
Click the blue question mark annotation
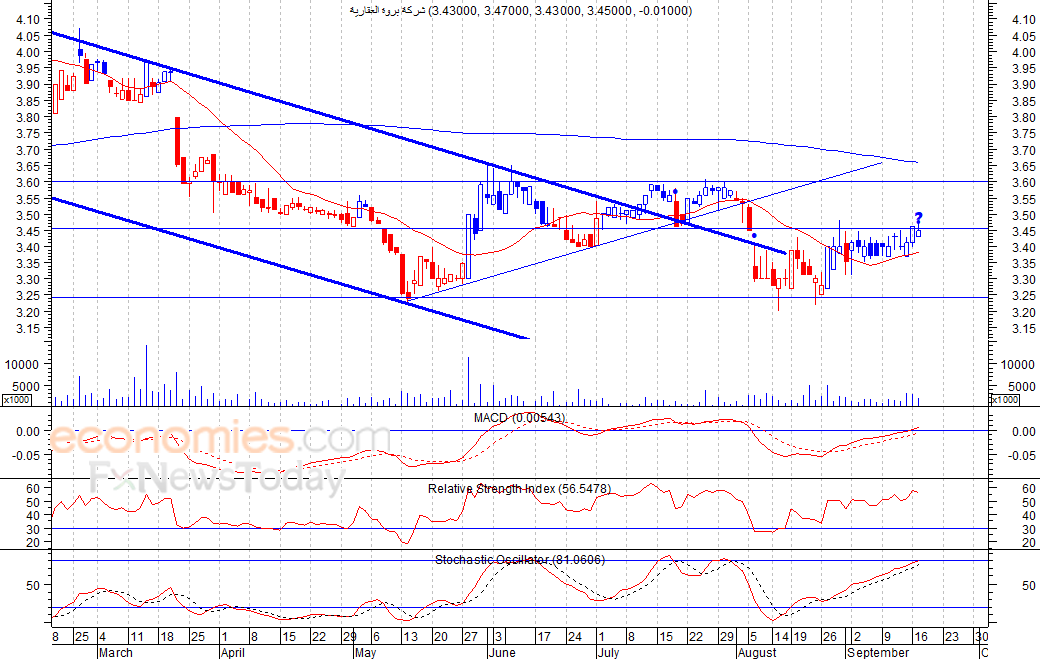point(919,218)
